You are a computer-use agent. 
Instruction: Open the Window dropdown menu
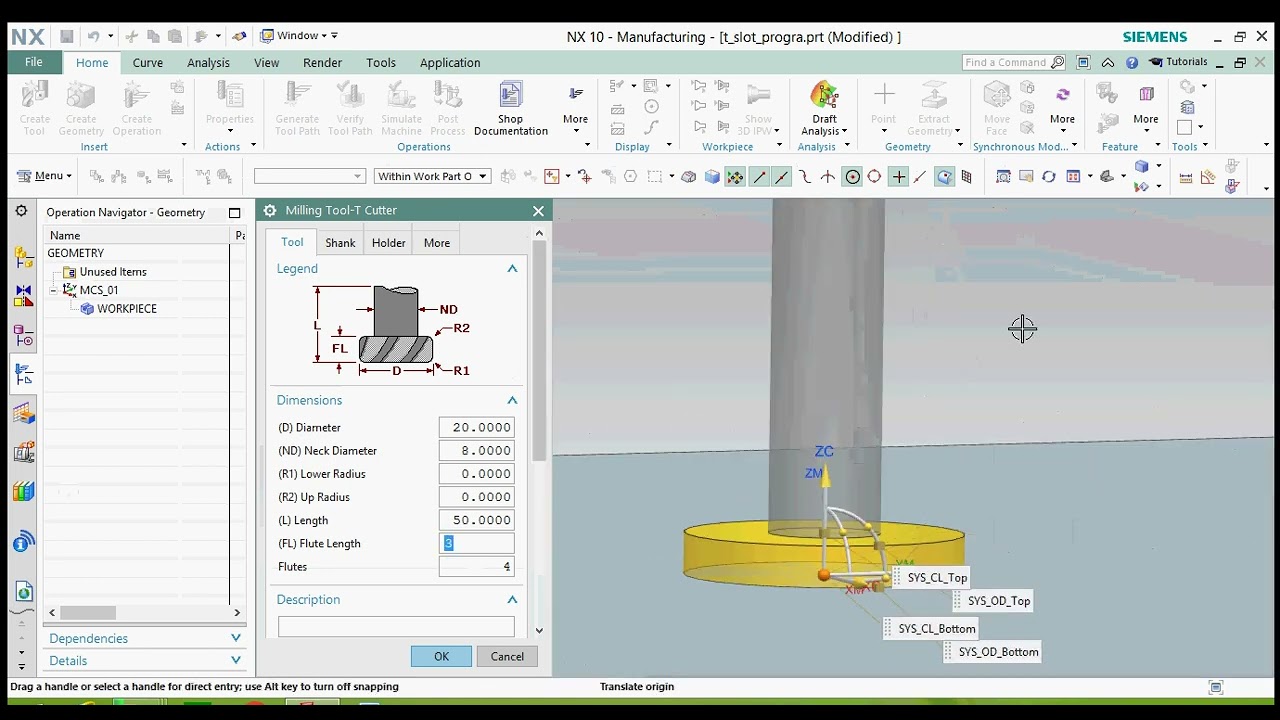point(299,36)
